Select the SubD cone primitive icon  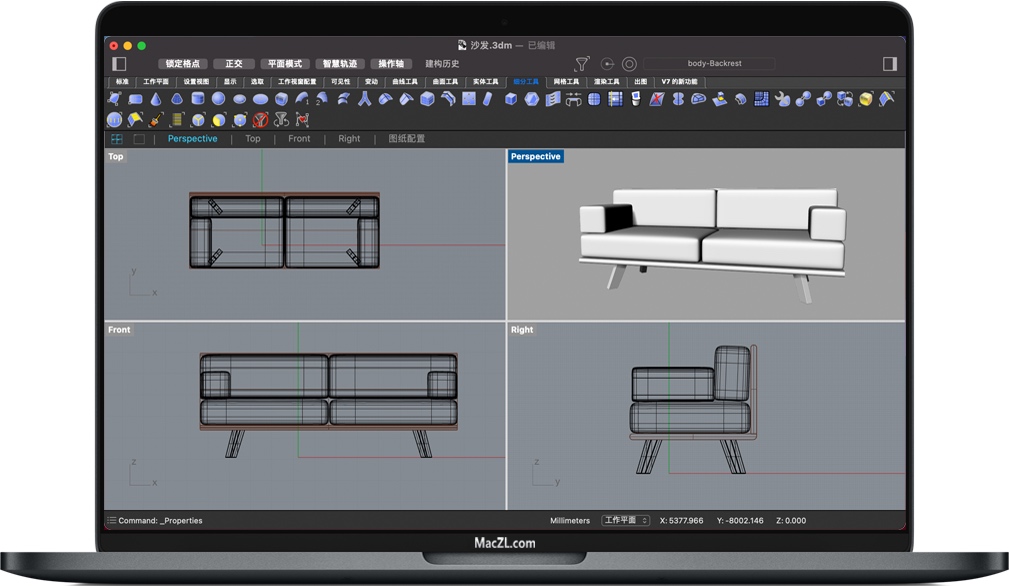coord(156,99)
